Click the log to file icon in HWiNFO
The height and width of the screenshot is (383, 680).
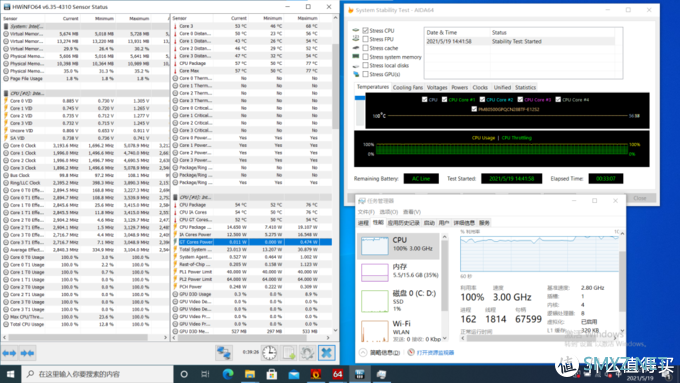288,353
